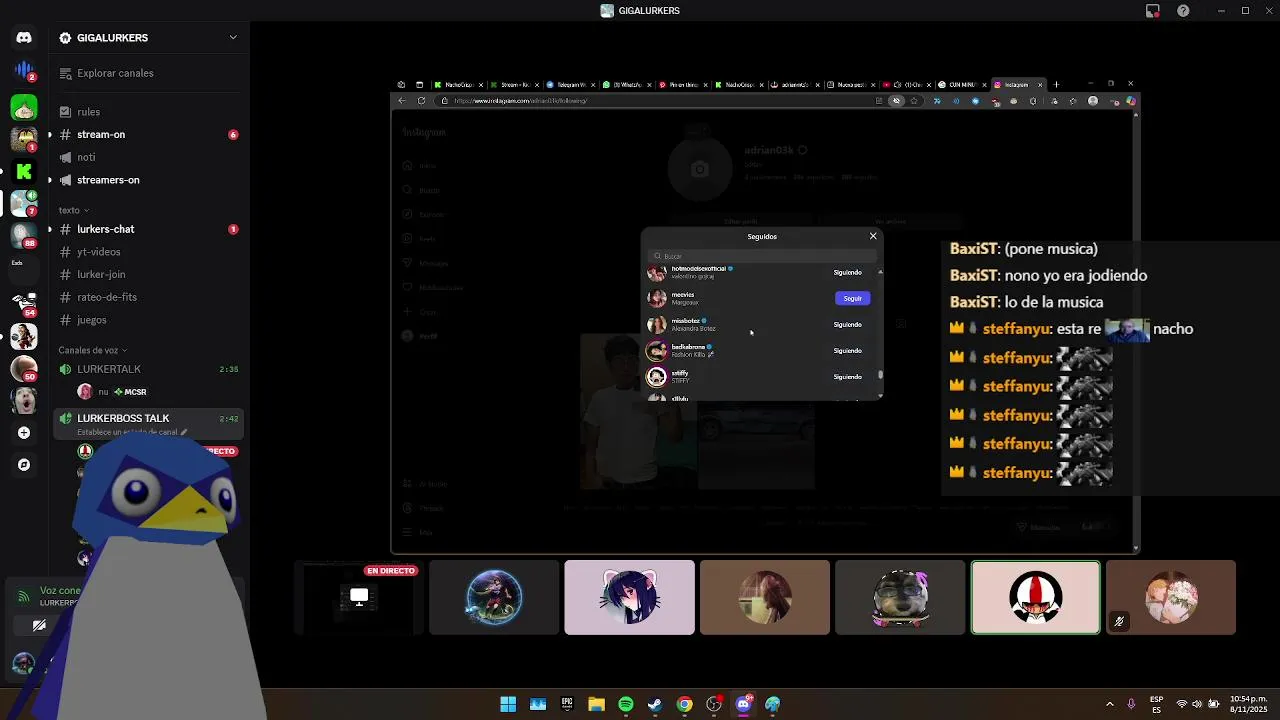
Task: Collapse Canales de voz category
Action: click(93, 350)
